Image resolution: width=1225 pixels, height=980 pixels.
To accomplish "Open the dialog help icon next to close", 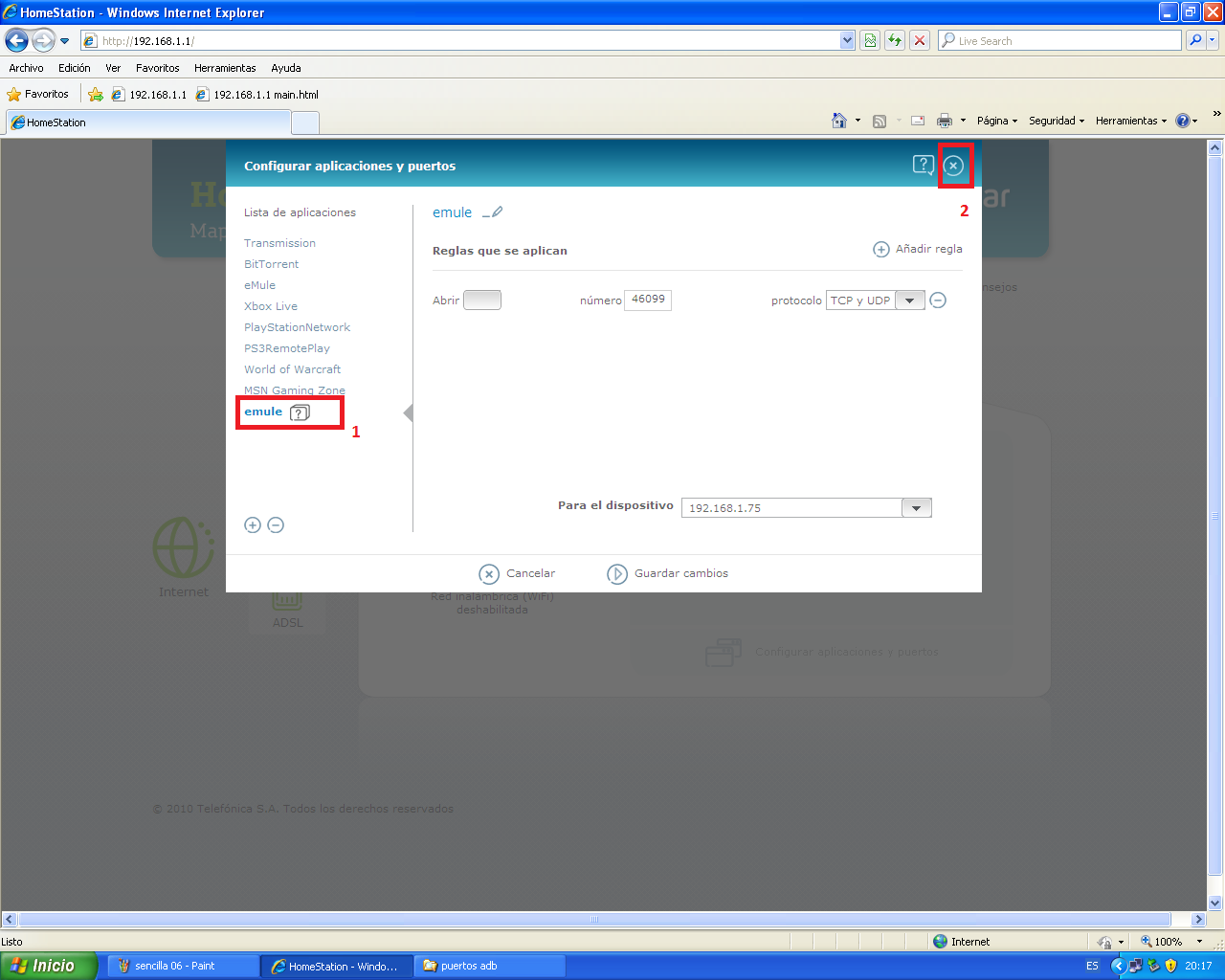I will click(x=923, y=165).
